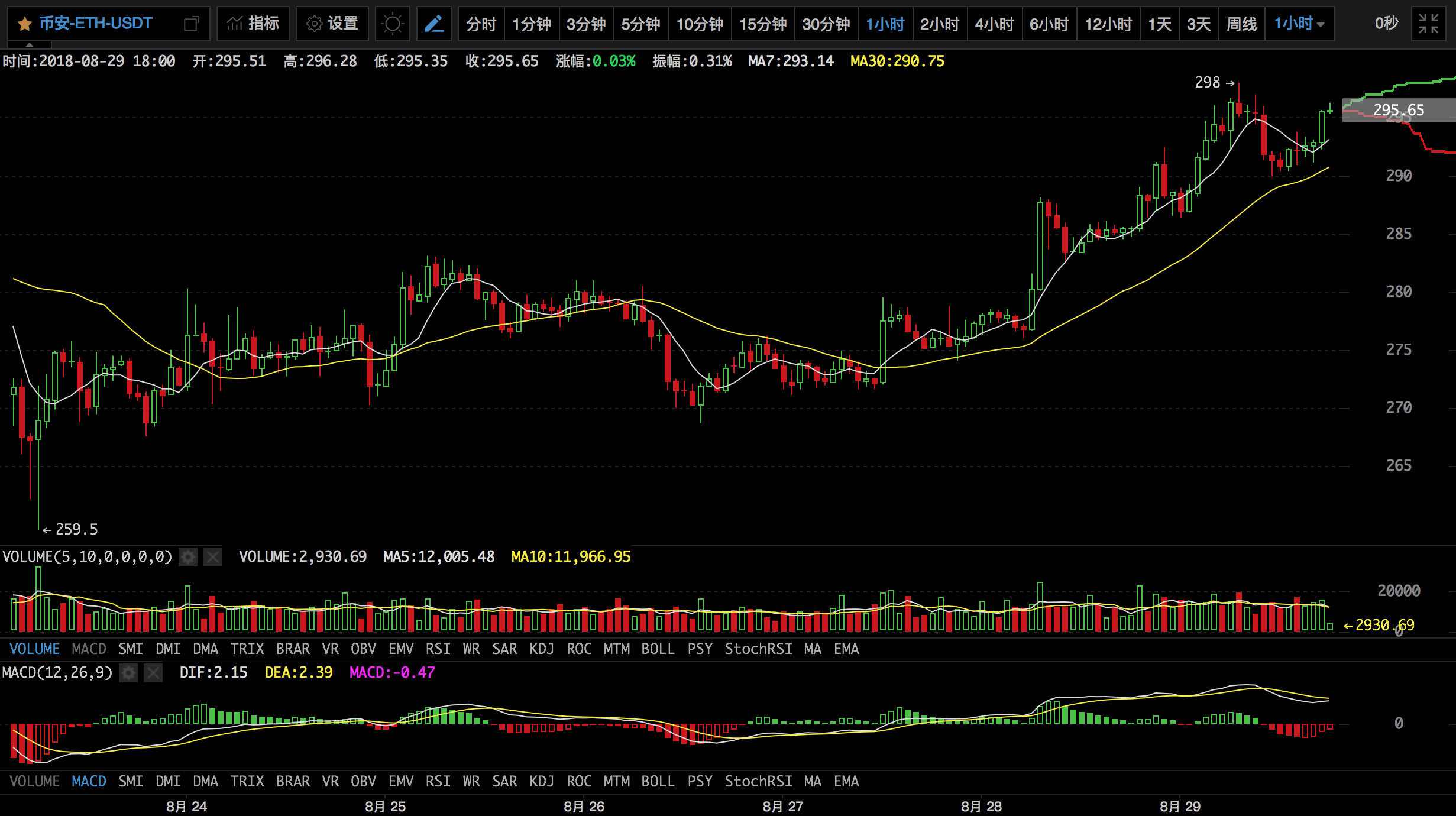
Task: Switch MACD panel to WR
Action: pos(471,781)
